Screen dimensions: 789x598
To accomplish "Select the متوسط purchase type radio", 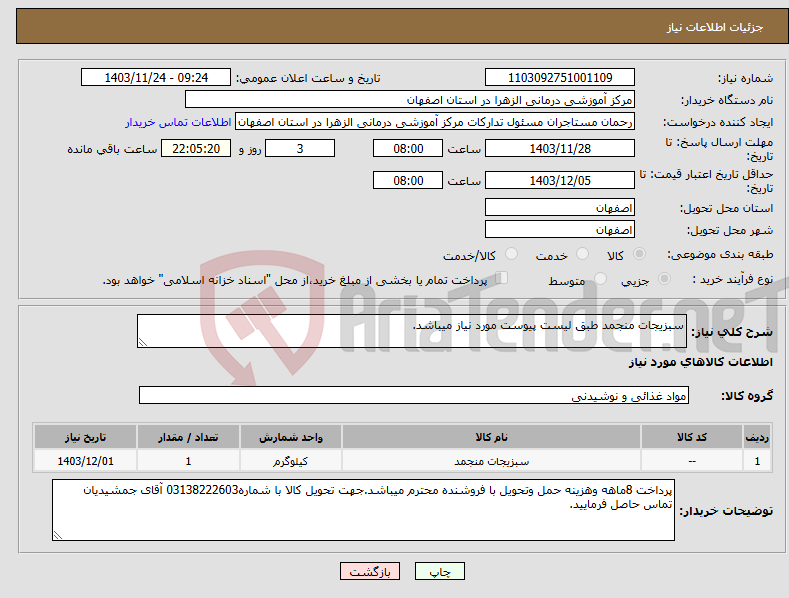I will 600,278.
